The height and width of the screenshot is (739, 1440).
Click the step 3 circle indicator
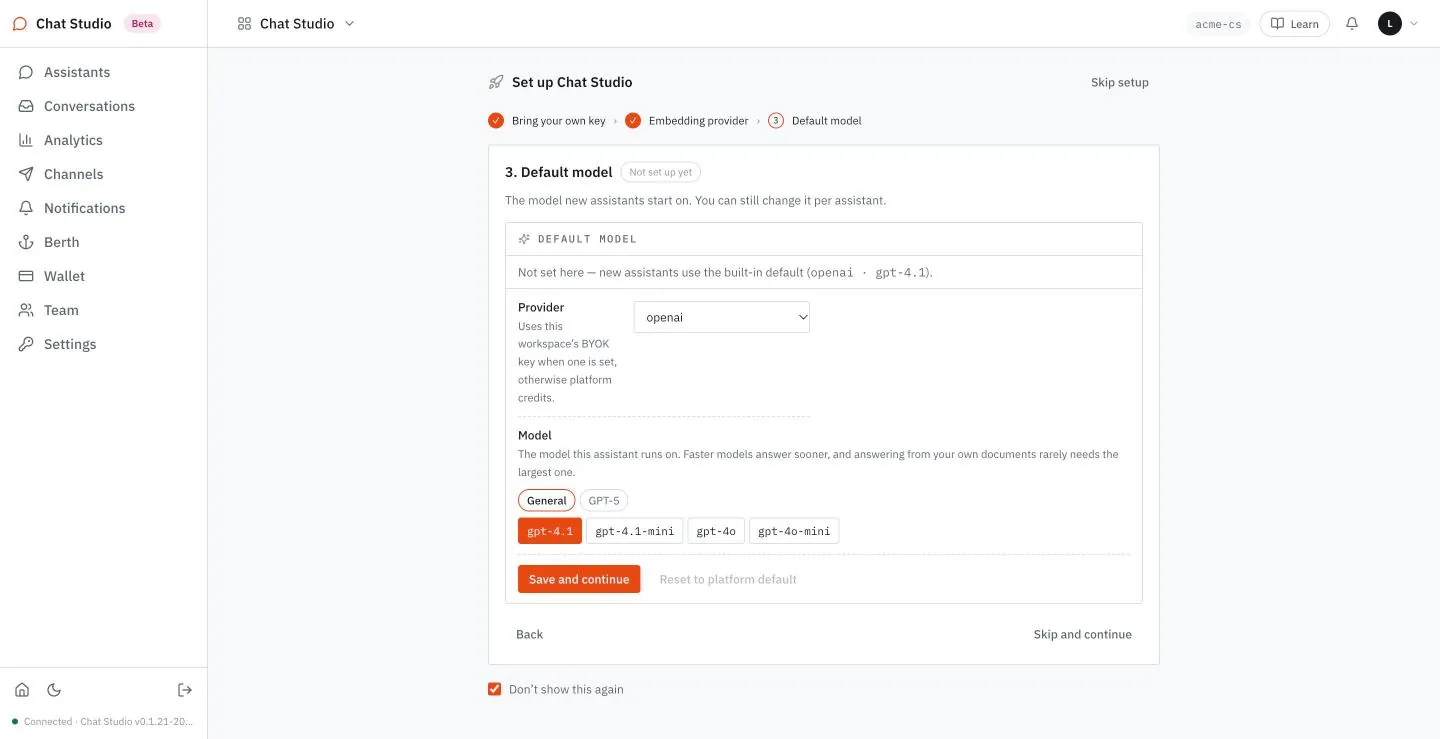pos(776,121)
